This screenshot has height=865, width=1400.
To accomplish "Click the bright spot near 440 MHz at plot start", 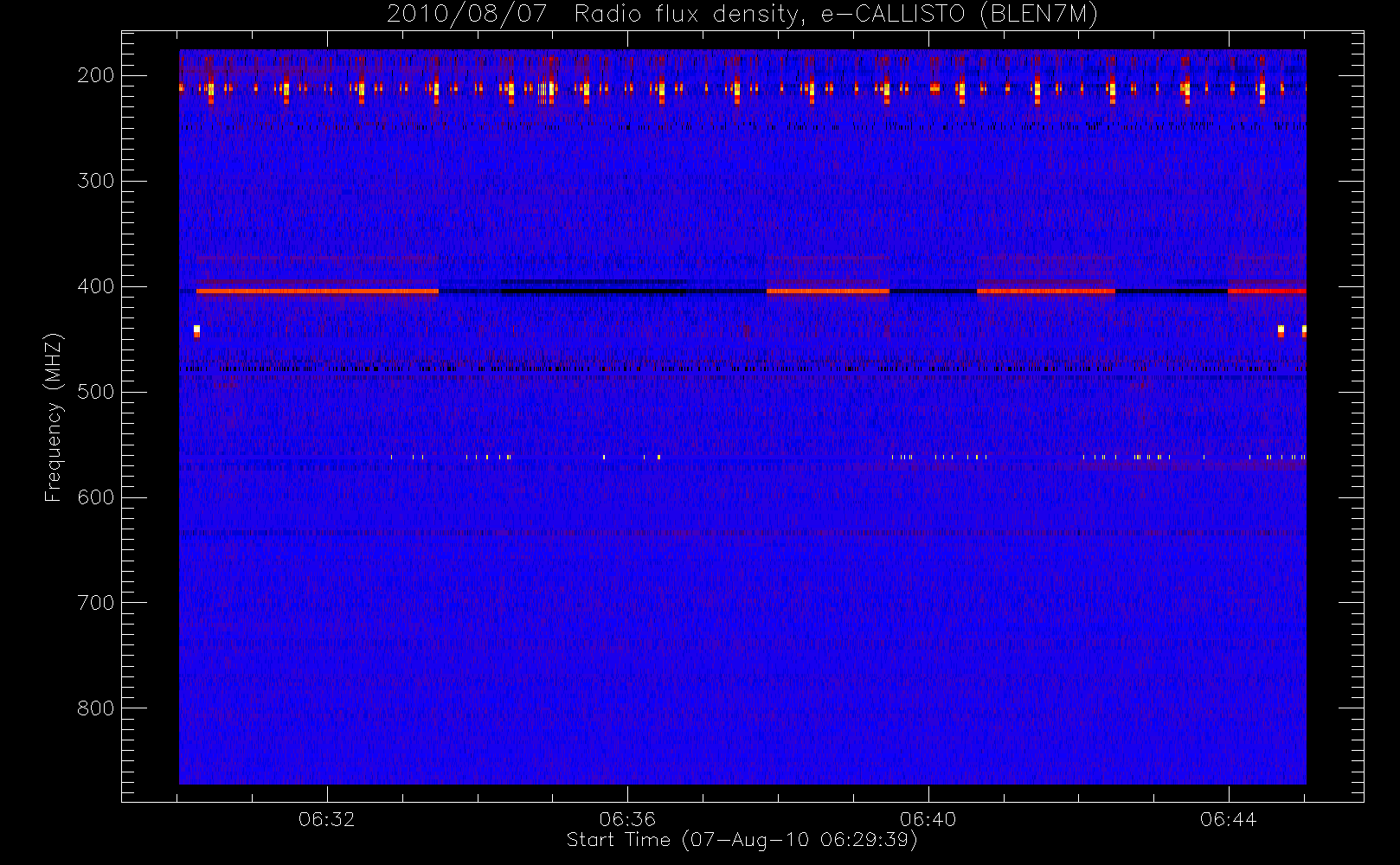I will 197,331.
